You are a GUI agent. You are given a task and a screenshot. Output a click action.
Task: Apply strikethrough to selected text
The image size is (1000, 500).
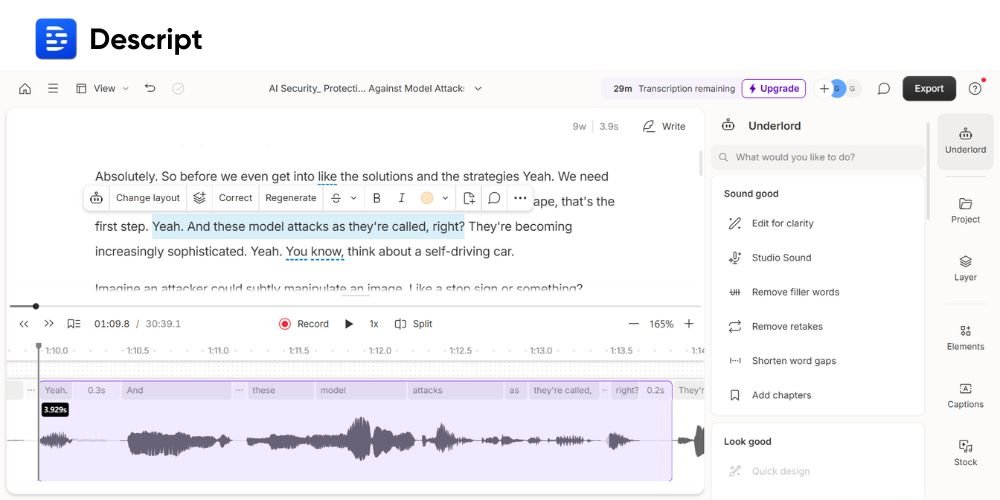pyautogui.click(x=337, y=198)
